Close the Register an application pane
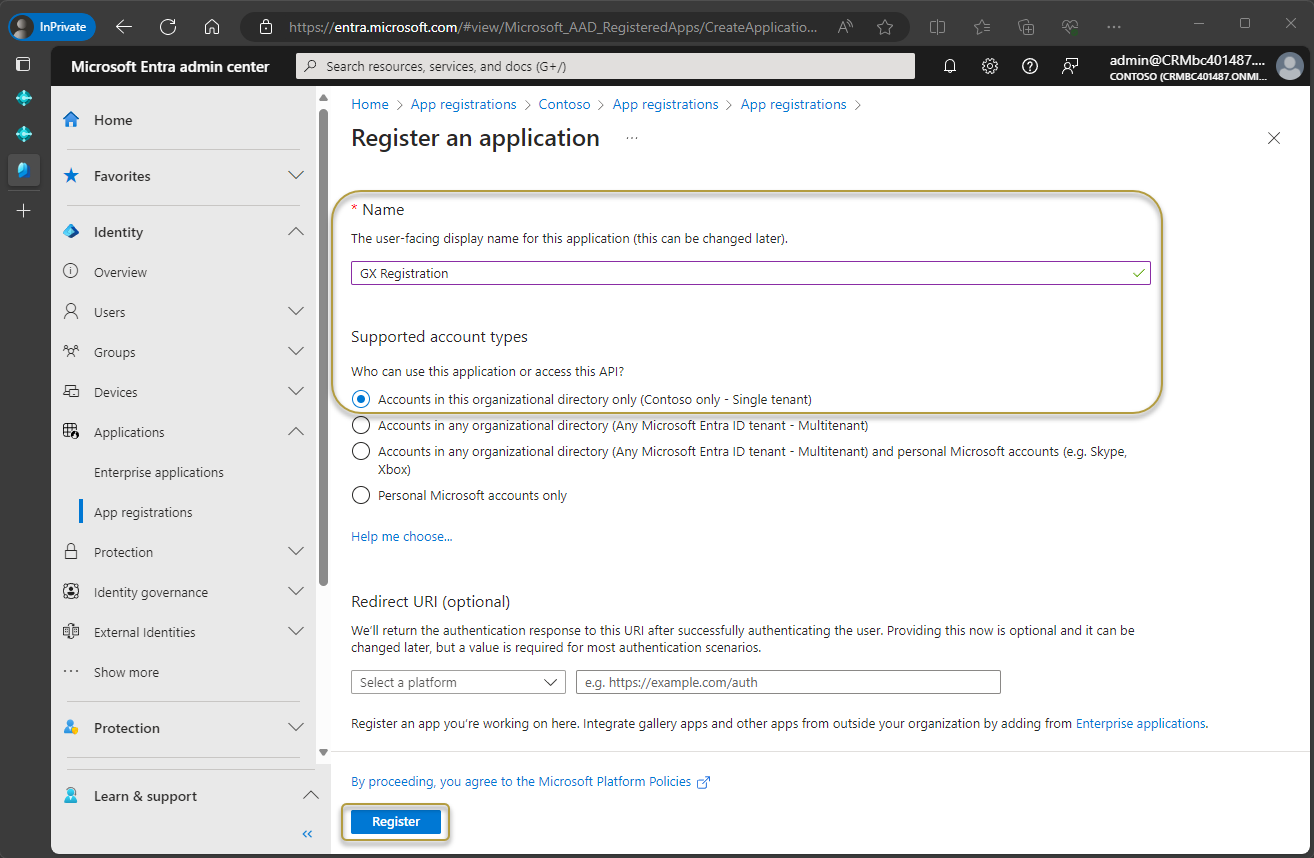The height and width of the screenshot is (858, 1314). point(1274,139)
